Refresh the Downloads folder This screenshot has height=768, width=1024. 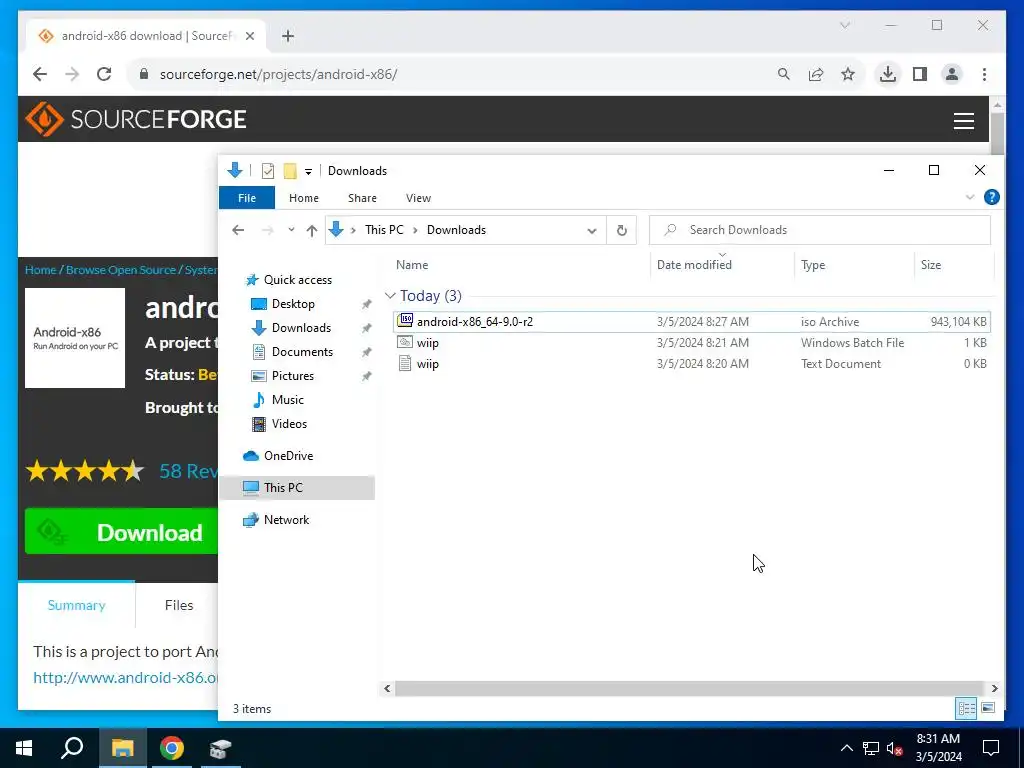[x=622, y=230]
